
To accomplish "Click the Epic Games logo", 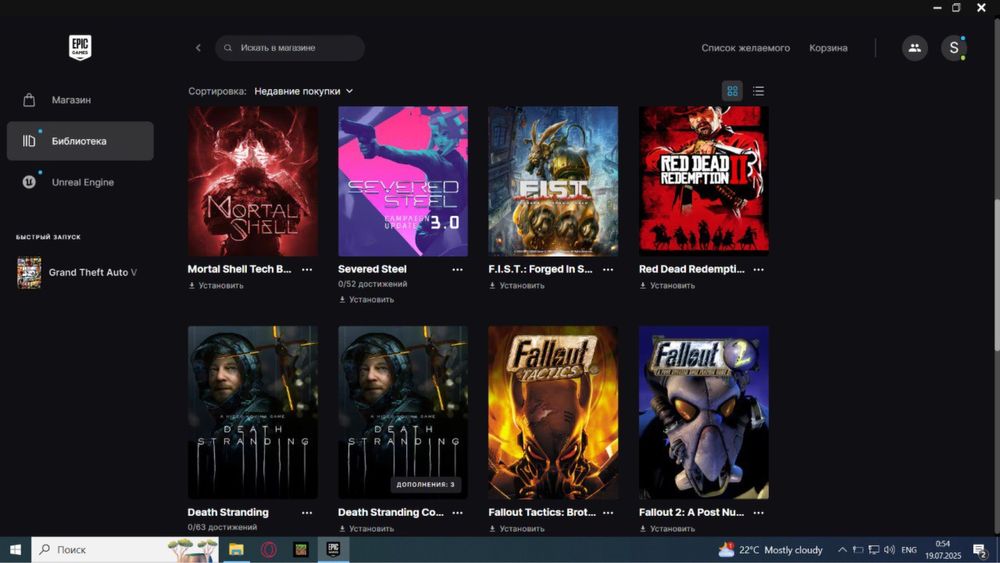I will (80, 47).
